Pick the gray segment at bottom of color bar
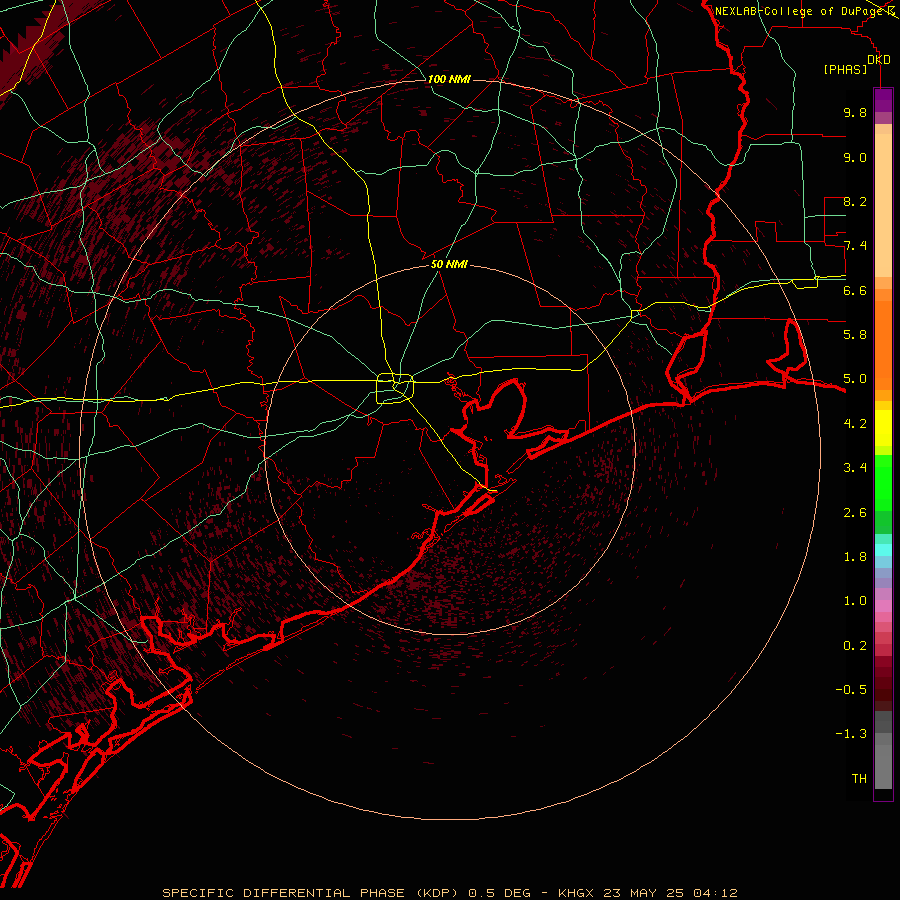 pyautogui.click(x=883, y=761)
